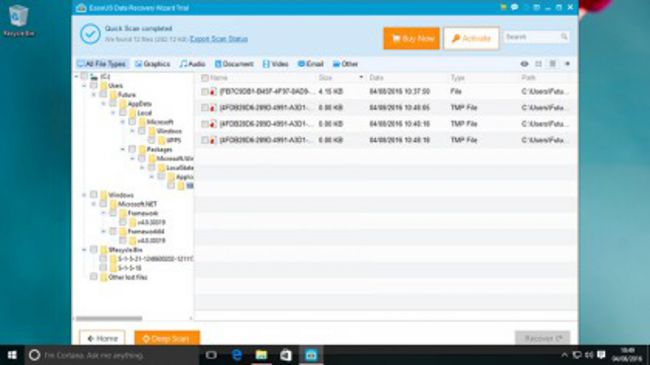Viewport: 650px width, 365px height.
Task: Select the Other lost files folder
Action: (128, 277)
